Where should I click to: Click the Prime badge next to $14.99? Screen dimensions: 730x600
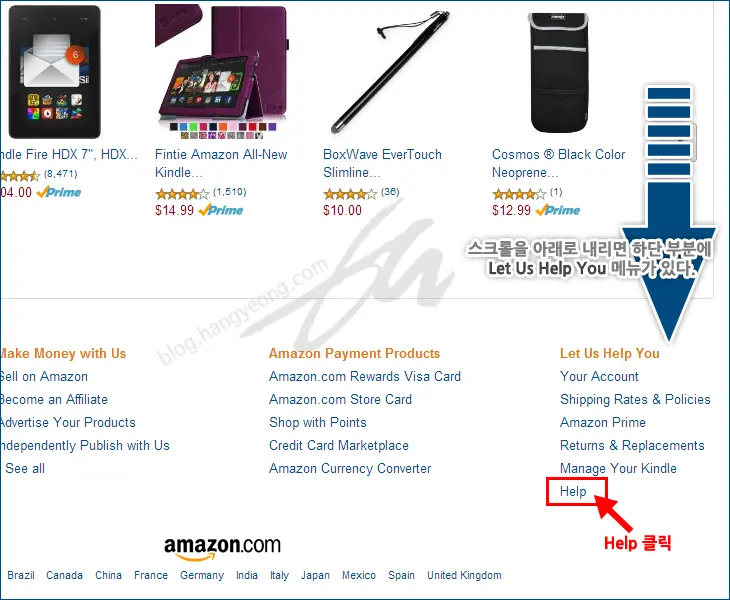click(x=221, y=210)
